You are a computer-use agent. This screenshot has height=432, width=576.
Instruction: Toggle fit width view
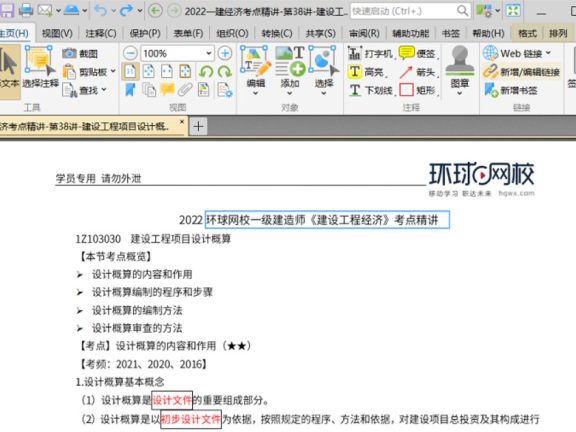coord(167,71)
